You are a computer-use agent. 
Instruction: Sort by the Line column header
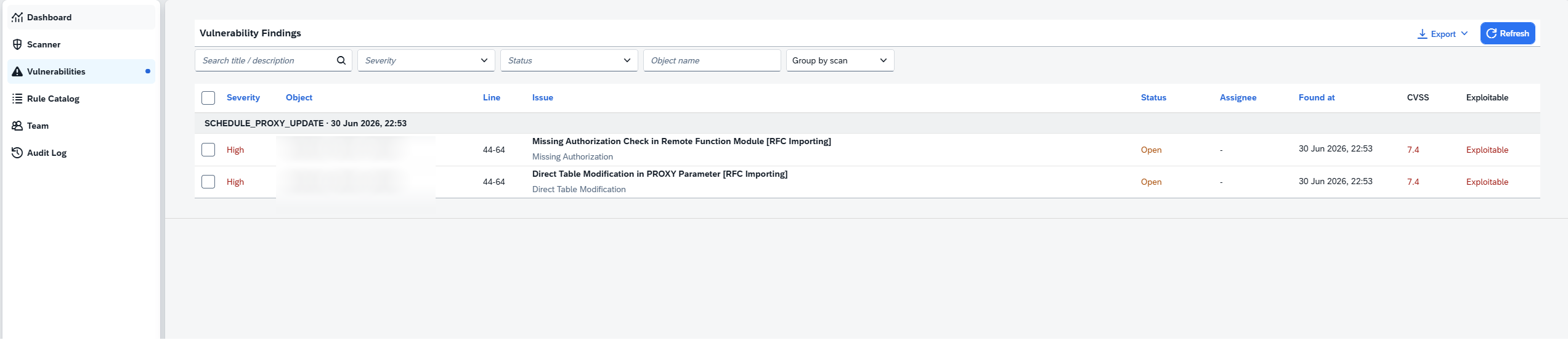tap(492, 97)
